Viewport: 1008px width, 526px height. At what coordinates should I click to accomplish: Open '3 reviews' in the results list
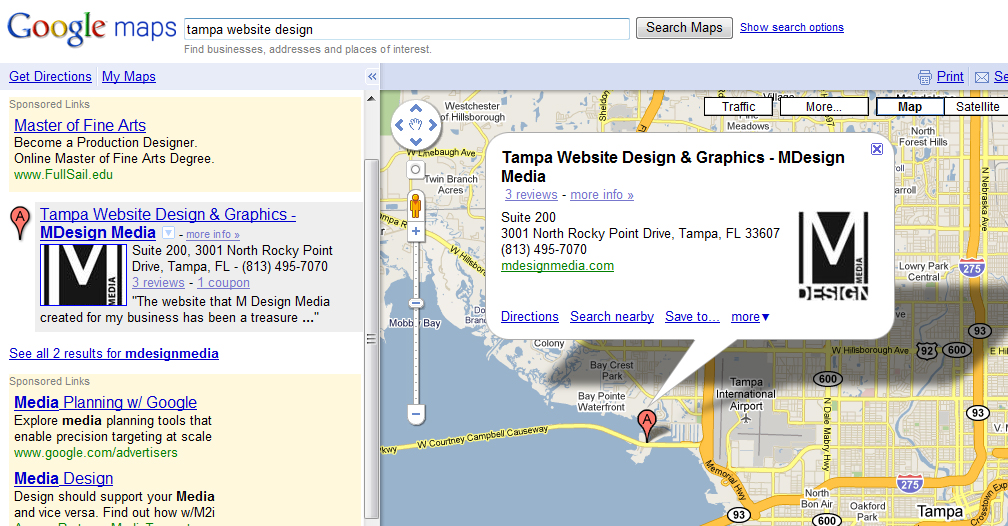coord(158,282)
